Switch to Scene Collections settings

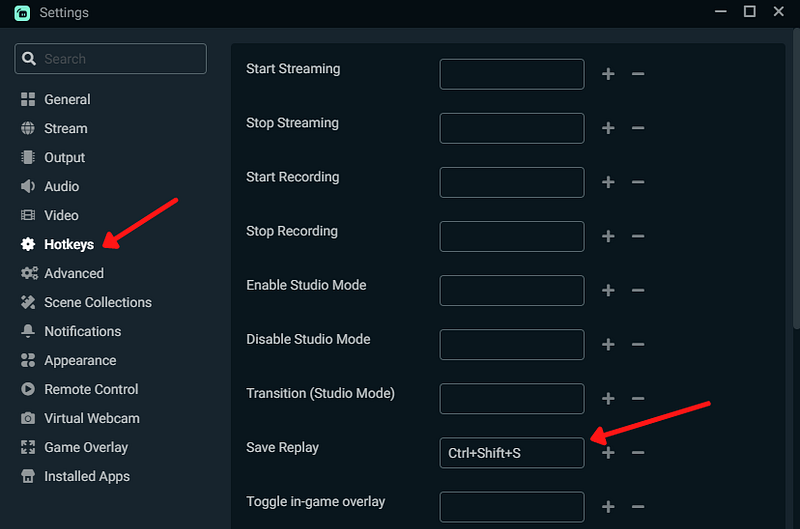[x=97, y=303]
